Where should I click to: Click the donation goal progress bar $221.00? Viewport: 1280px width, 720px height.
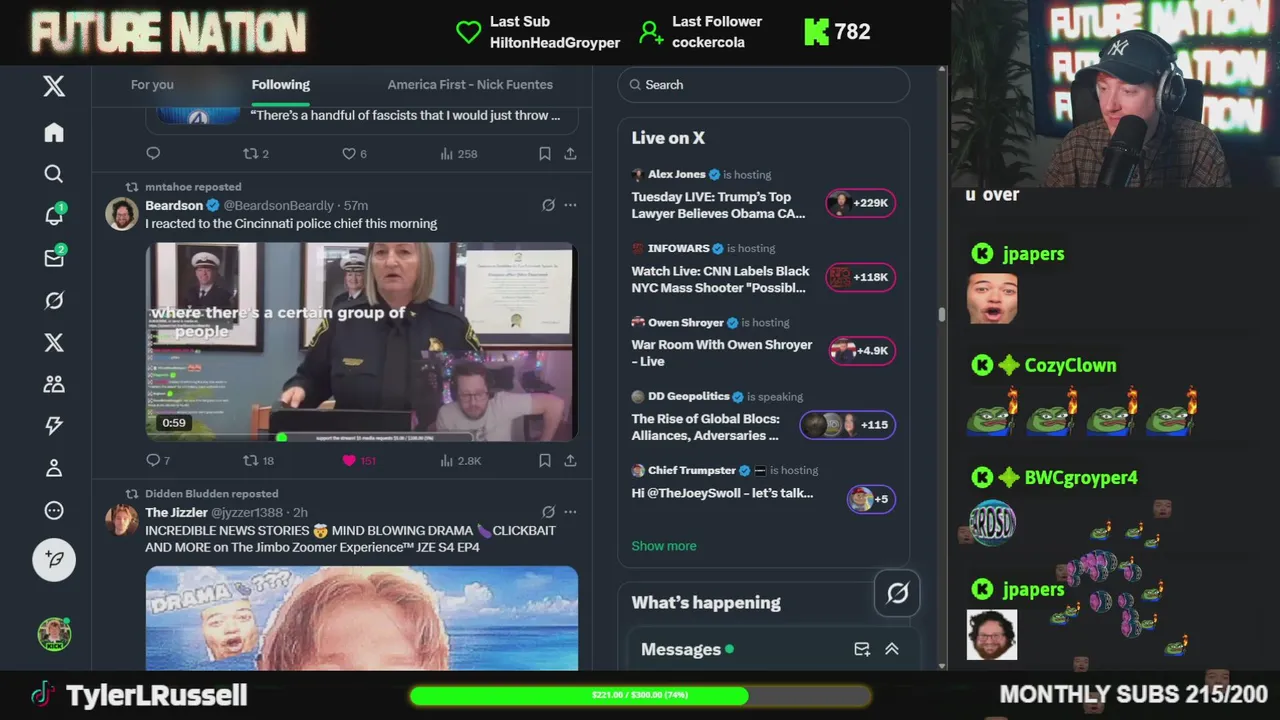[640, 695]
